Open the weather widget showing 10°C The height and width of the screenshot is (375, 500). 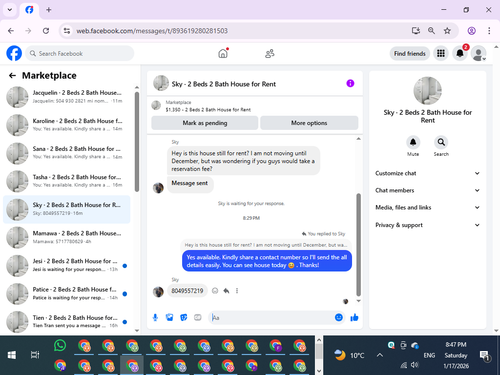coord(349,355)
